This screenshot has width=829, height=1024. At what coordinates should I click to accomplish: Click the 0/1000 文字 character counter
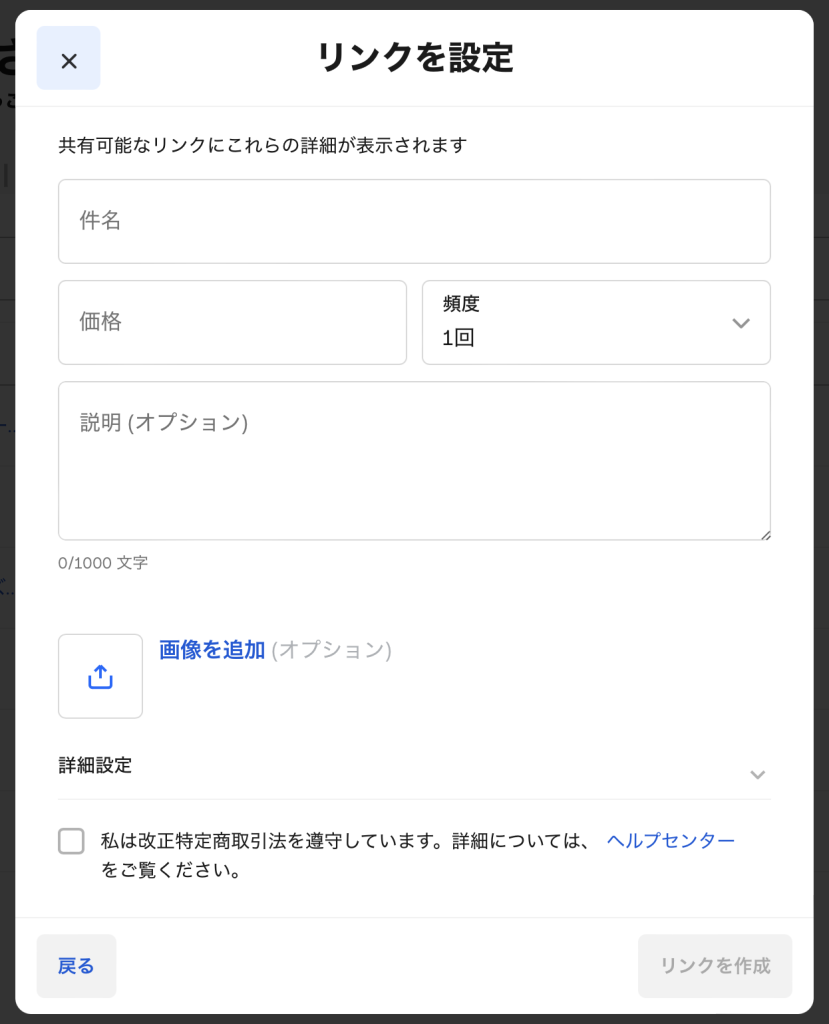tap(103, 563)
